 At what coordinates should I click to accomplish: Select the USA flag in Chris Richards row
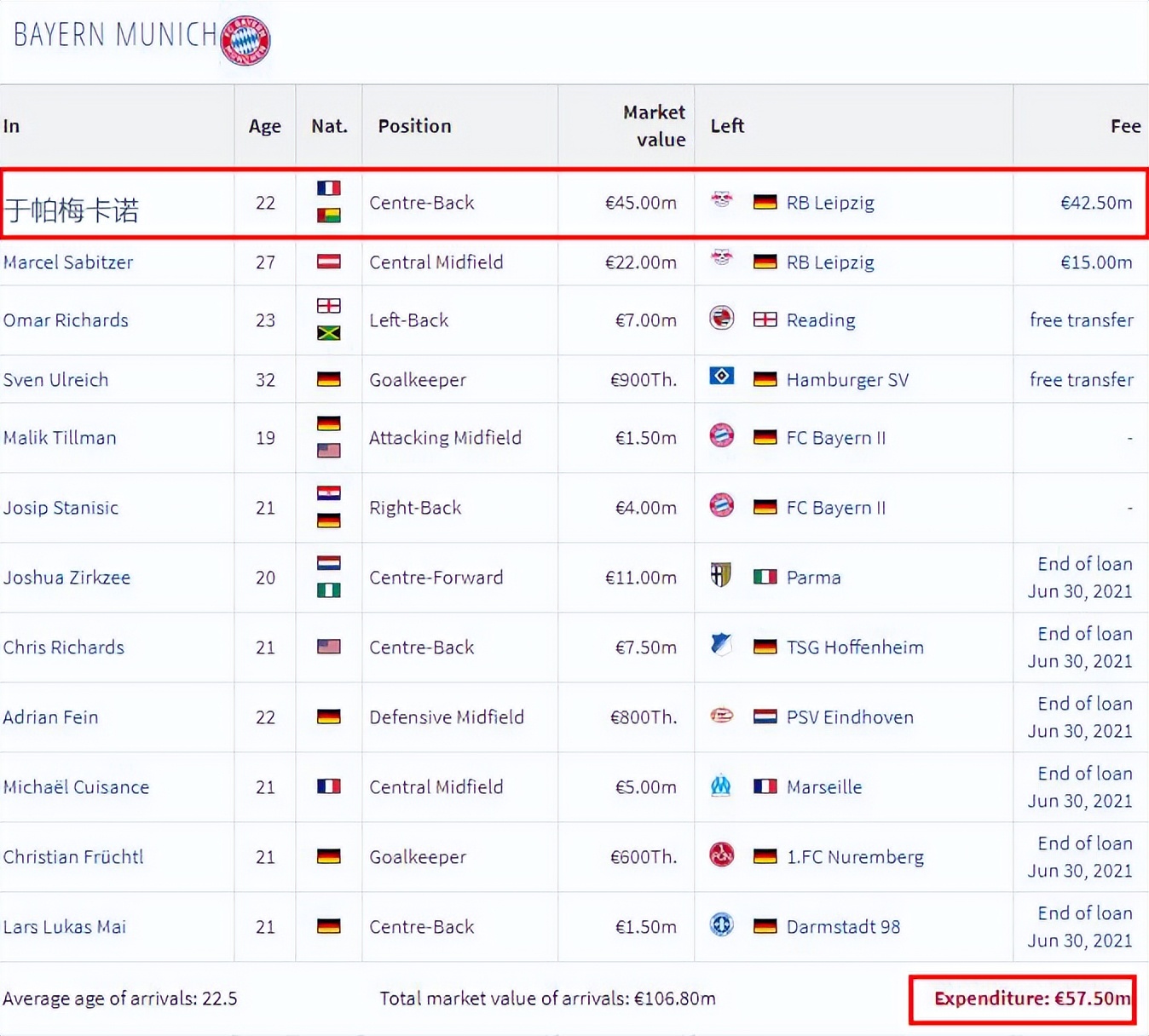(x=329, y=647)
